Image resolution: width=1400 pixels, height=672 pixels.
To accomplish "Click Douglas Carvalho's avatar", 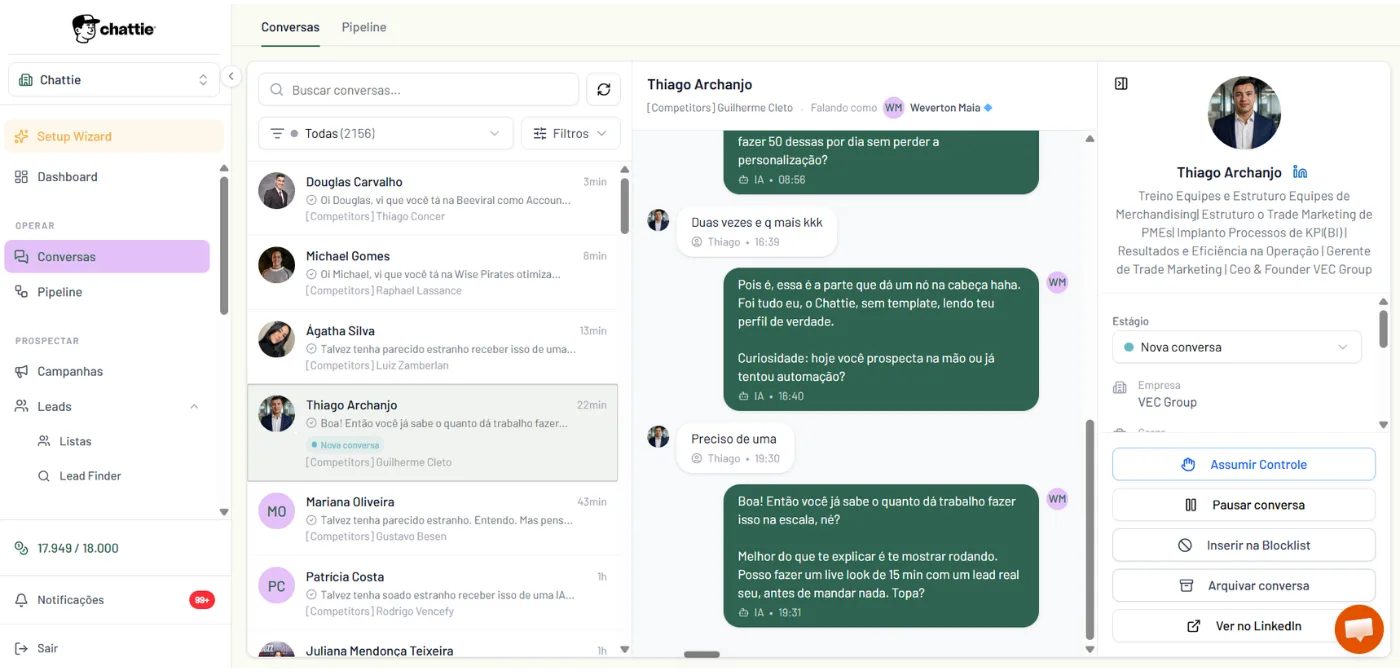I will (x=277, y=190).
